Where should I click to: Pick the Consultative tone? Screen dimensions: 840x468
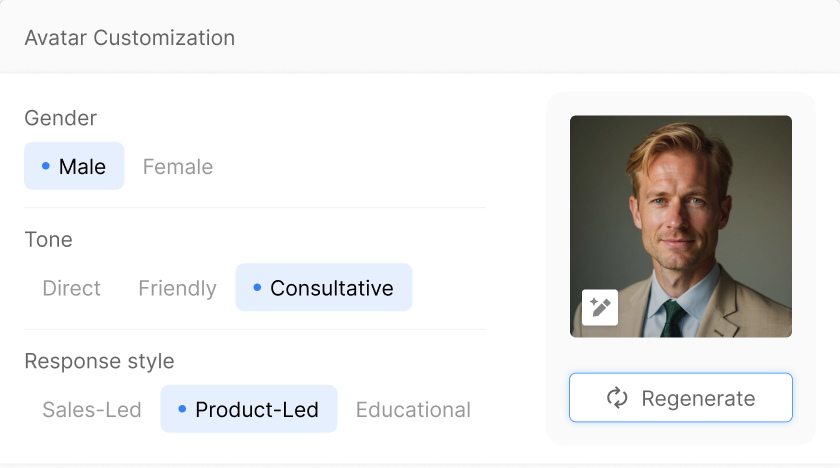tap(324, 288)
